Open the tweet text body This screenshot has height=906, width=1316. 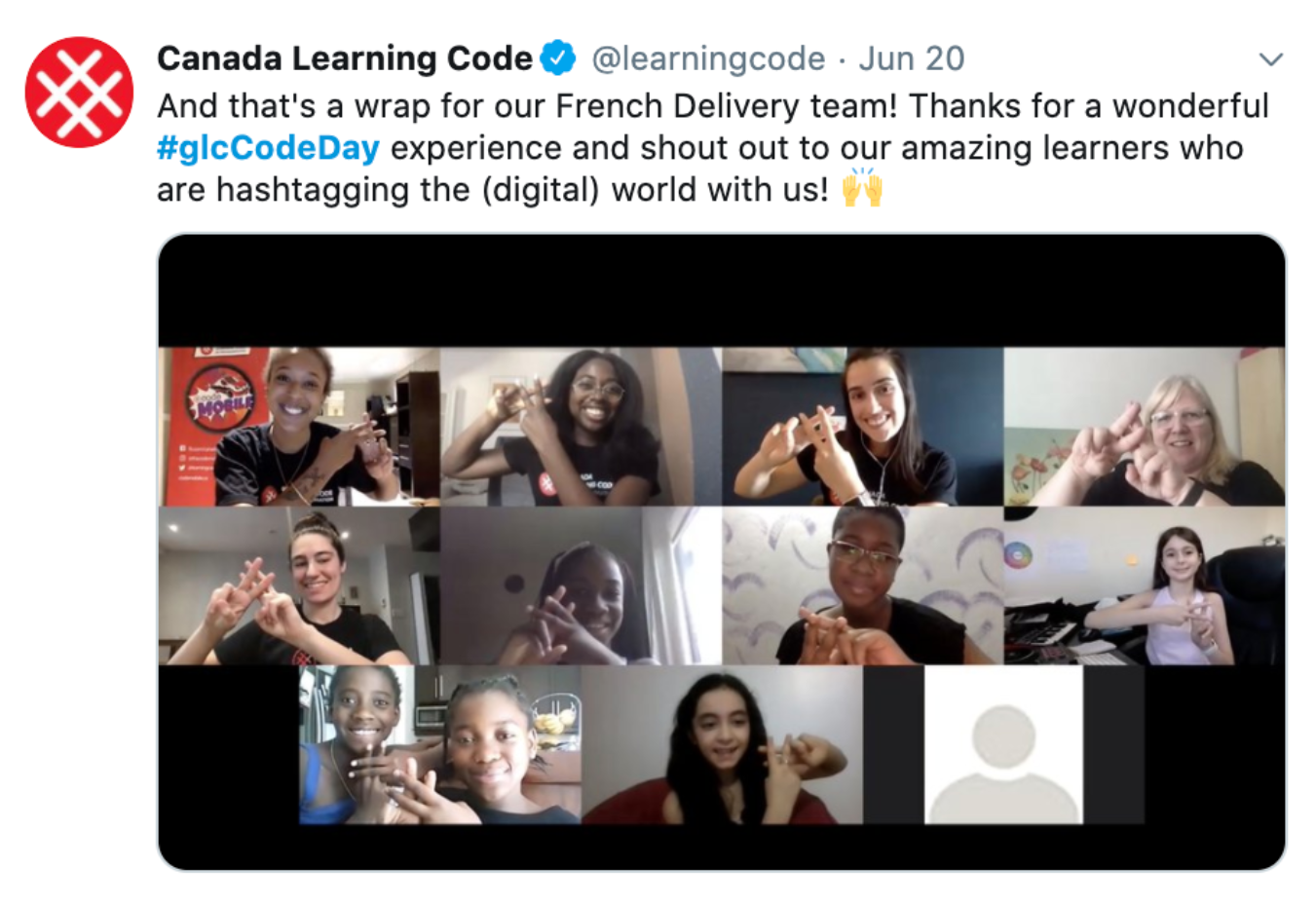click(712, 148)
